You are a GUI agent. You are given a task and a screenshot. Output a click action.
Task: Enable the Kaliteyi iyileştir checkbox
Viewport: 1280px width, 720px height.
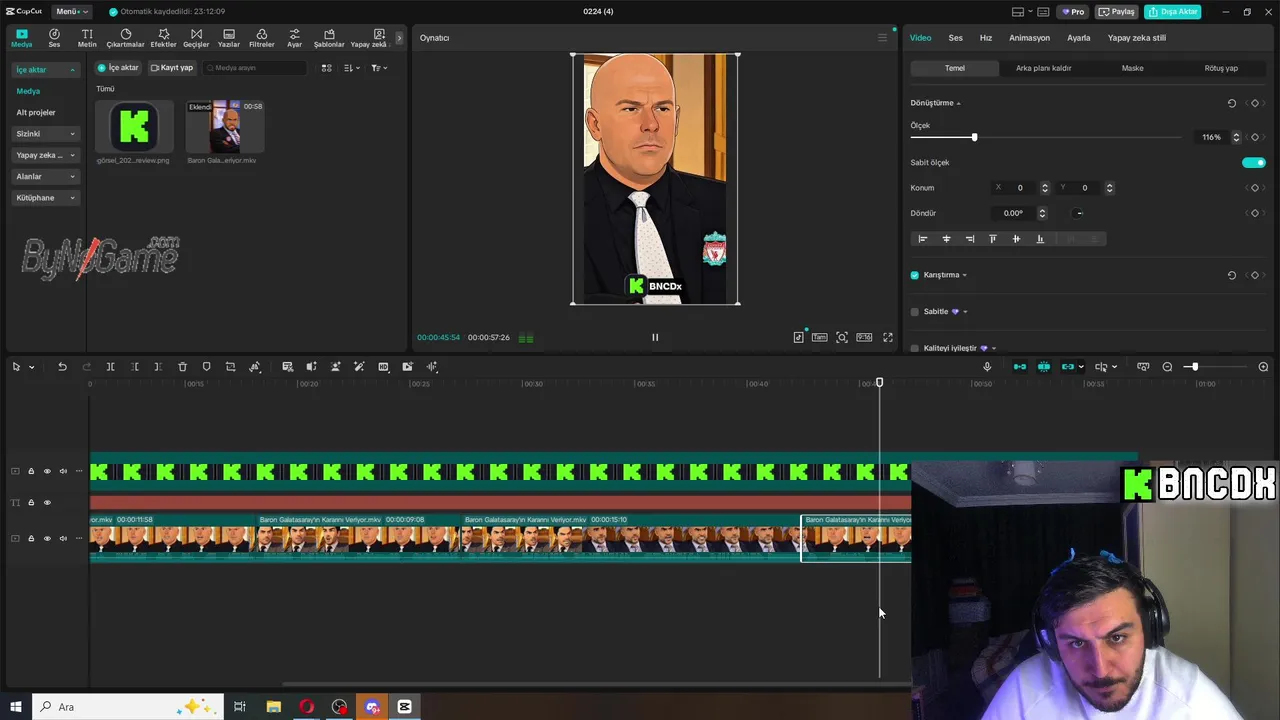coord(914,348)
